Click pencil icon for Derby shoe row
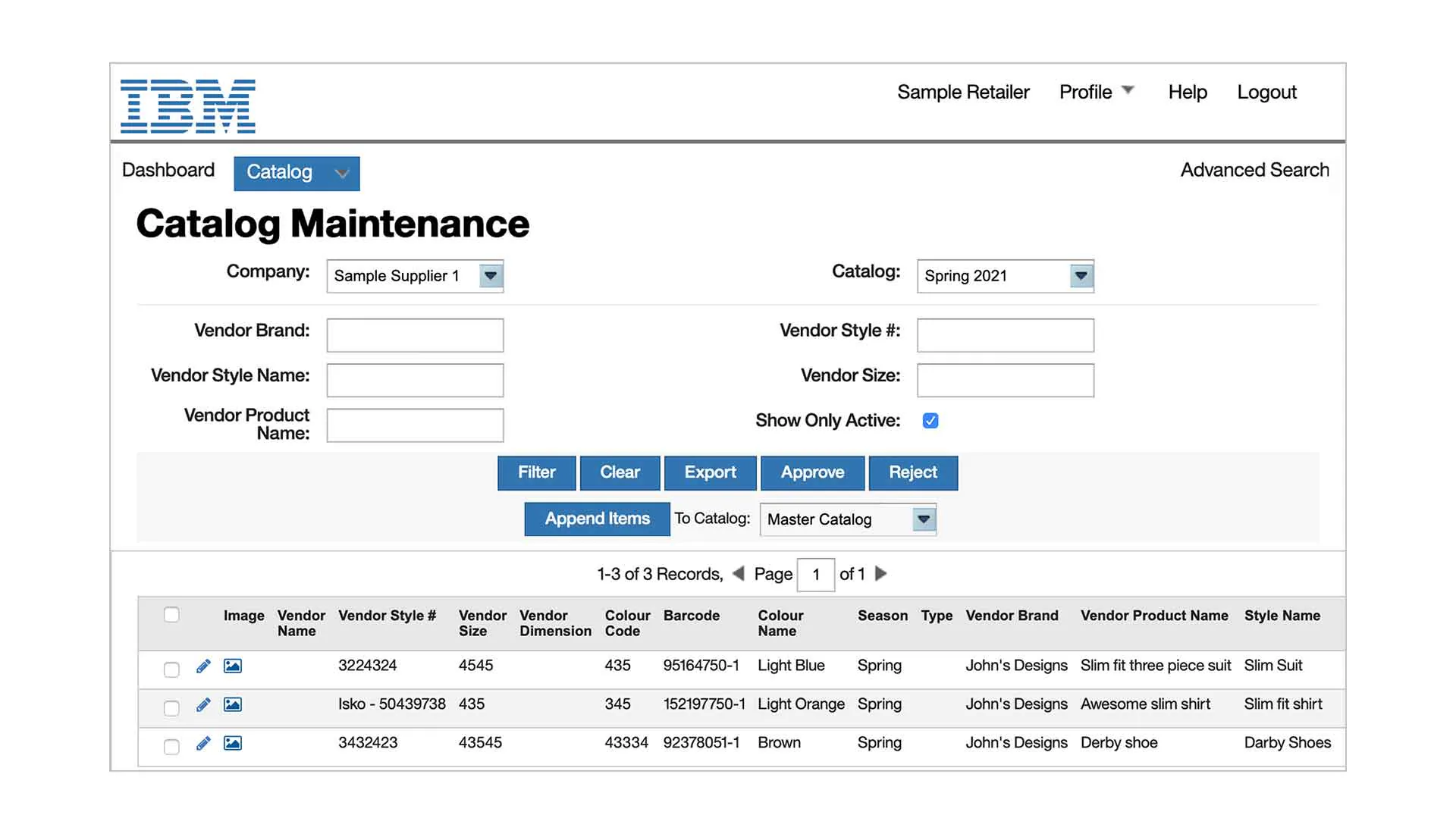Screen dimensions: 1456x834 click(203, 744)
